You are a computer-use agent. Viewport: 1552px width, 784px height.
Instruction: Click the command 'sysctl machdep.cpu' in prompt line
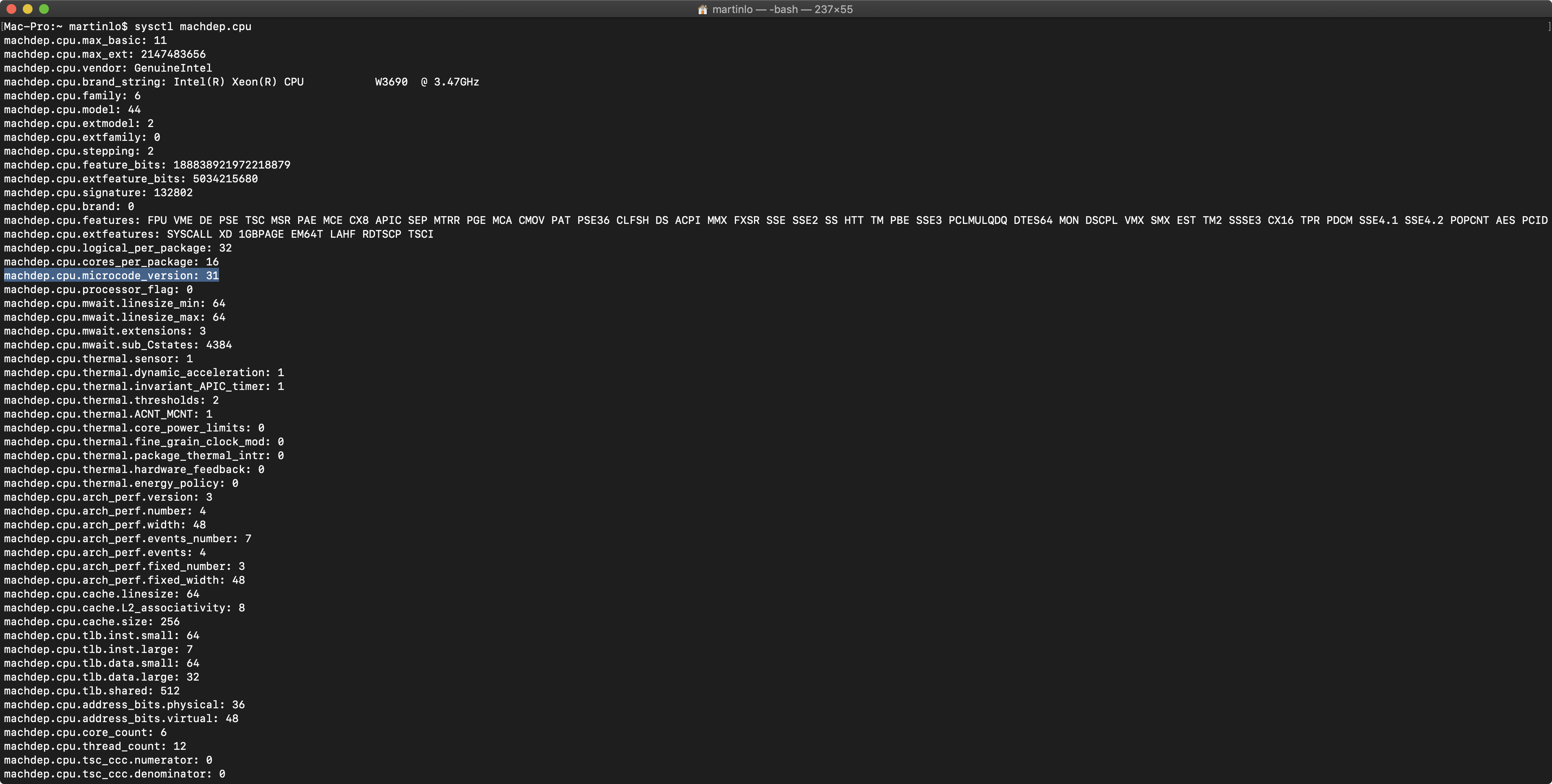(193, 26)
